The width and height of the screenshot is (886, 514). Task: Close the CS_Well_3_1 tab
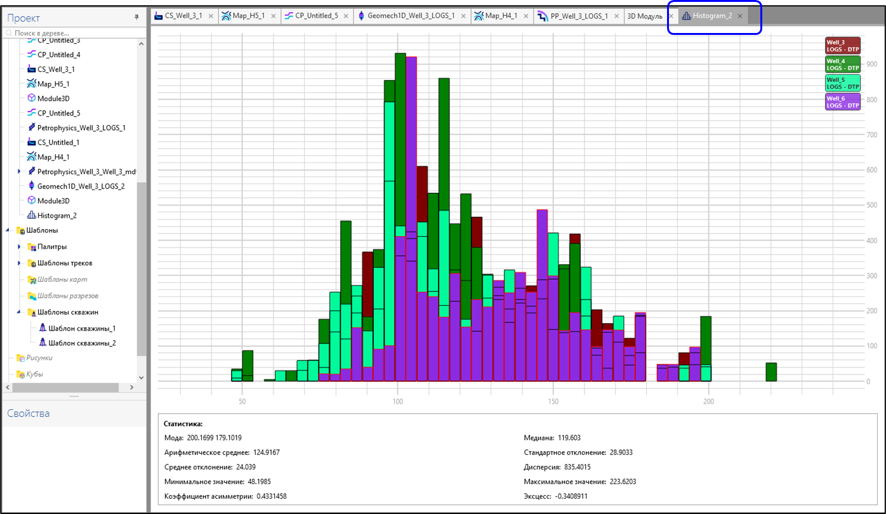tap(211, 16)
